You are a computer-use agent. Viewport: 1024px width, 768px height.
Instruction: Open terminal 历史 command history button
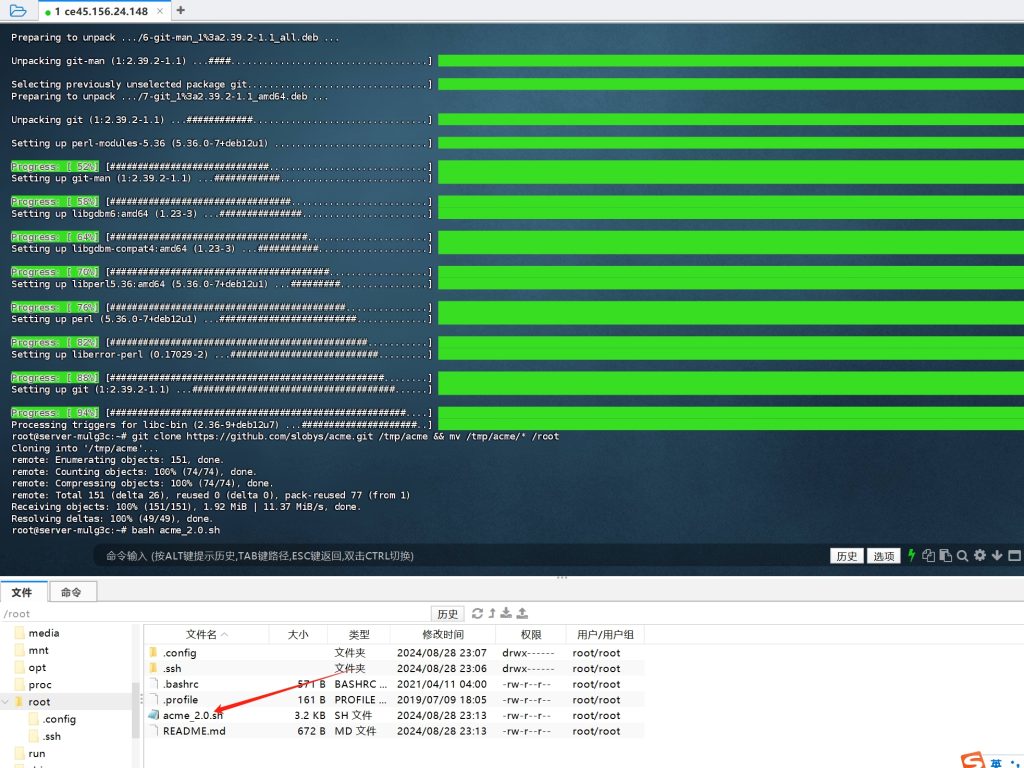[846, 556]
